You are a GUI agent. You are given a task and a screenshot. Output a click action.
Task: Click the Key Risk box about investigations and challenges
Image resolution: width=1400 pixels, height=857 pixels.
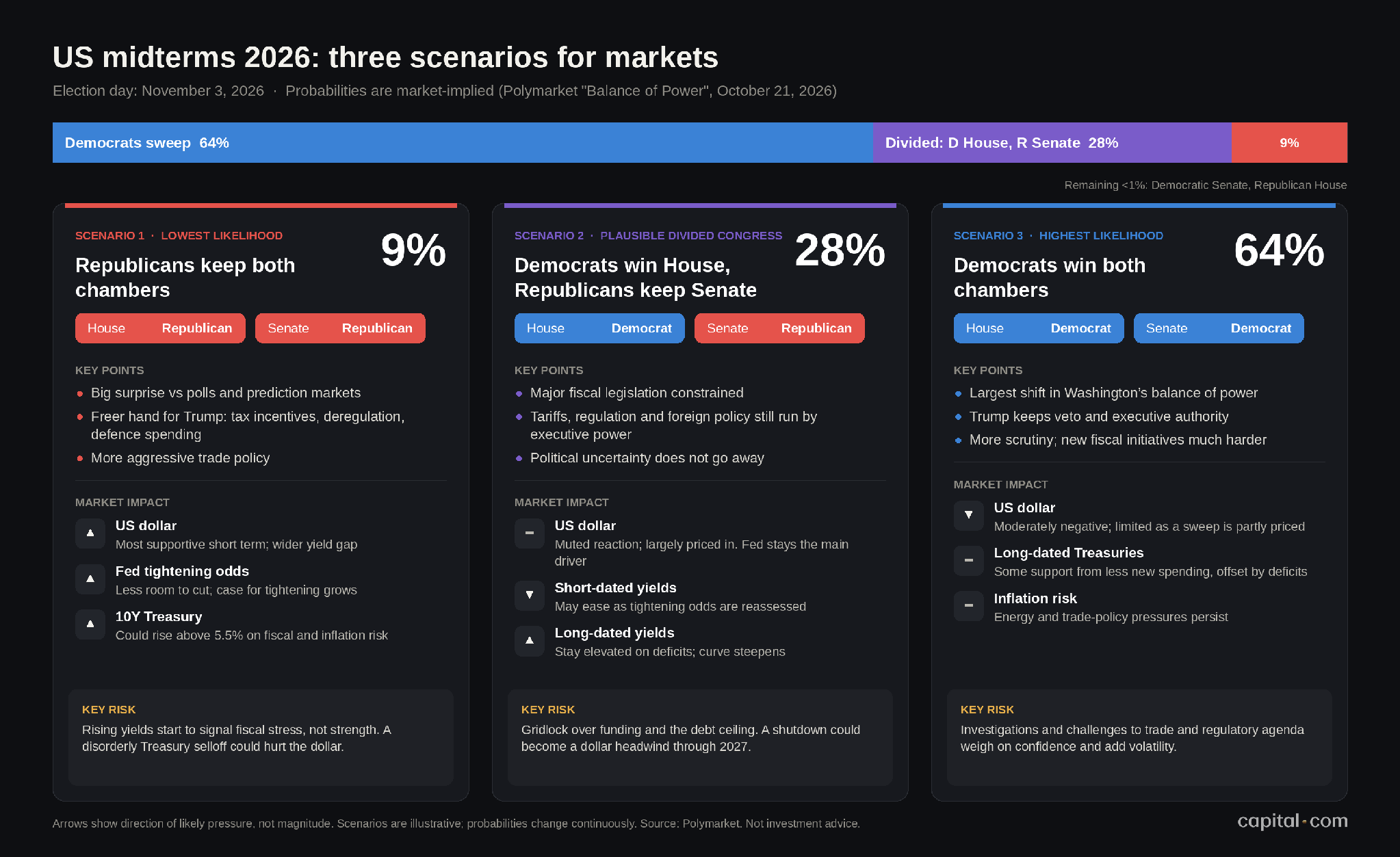click(1139, 737)
